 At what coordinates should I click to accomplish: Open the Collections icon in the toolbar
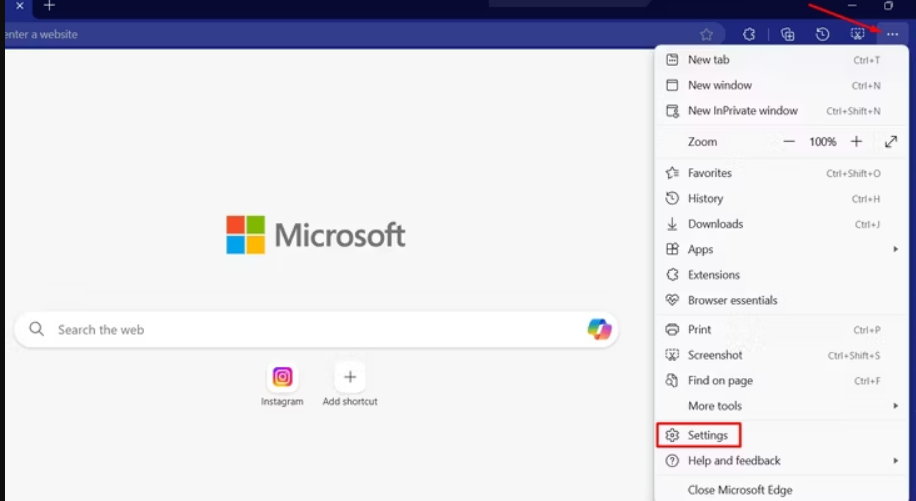[x=787, y=34]
